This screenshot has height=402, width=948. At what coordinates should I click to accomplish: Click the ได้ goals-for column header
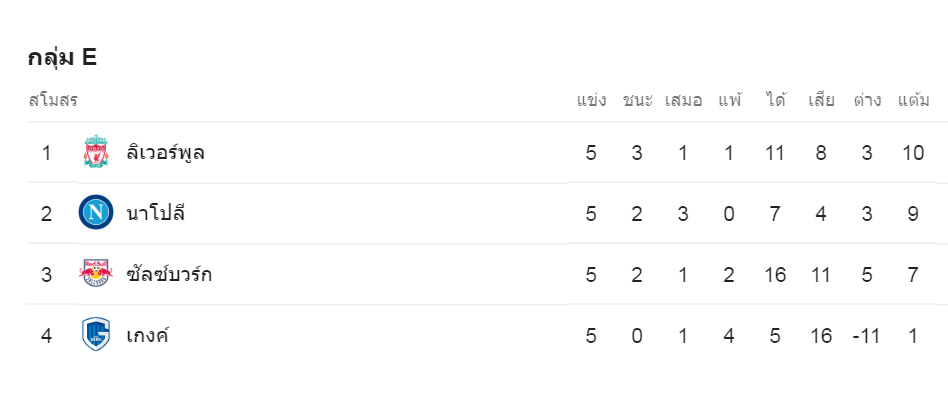(x=776, y=100)
